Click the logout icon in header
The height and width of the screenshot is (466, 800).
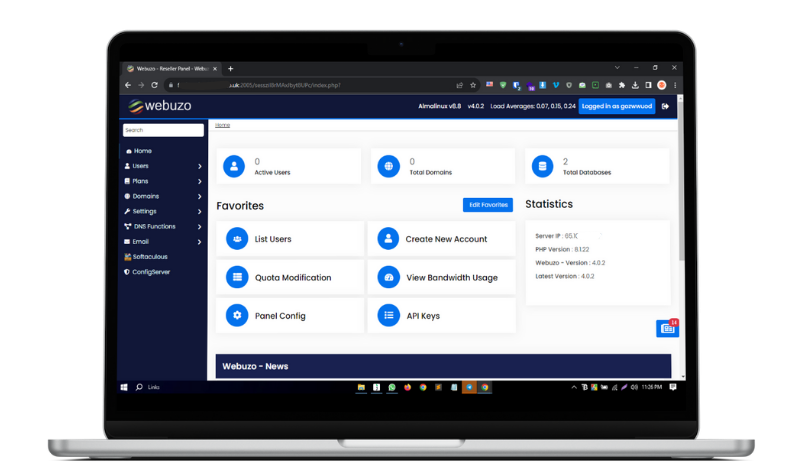[665, 106]
